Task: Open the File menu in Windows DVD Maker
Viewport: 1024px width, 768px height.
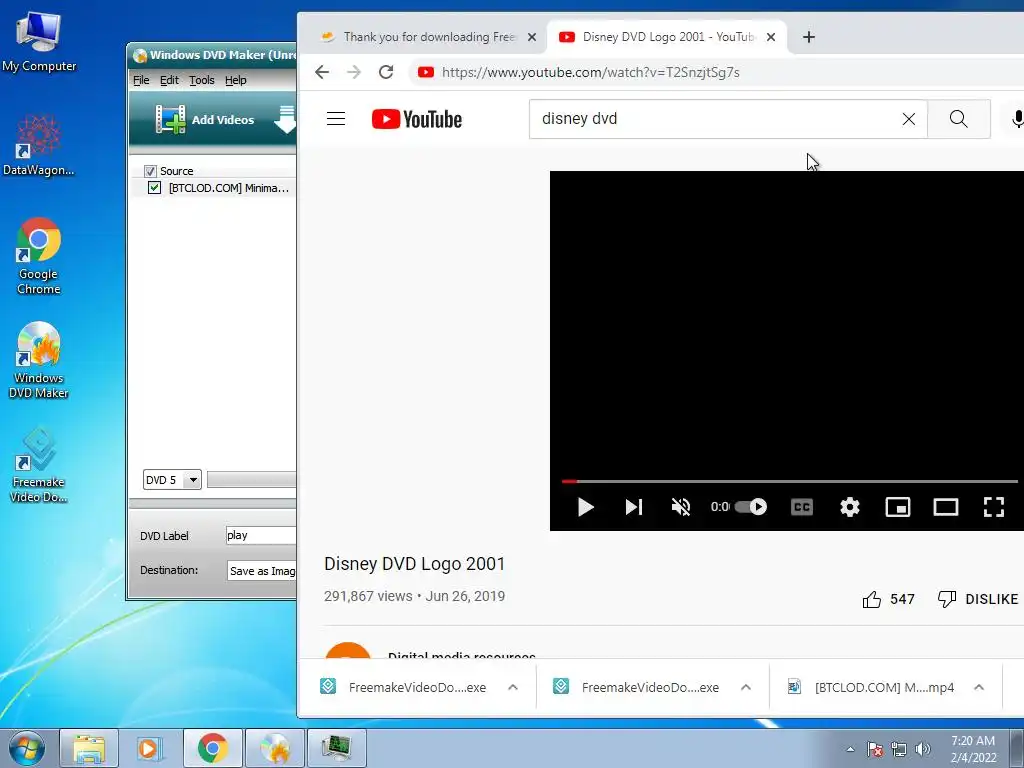Action: [141, 80]
